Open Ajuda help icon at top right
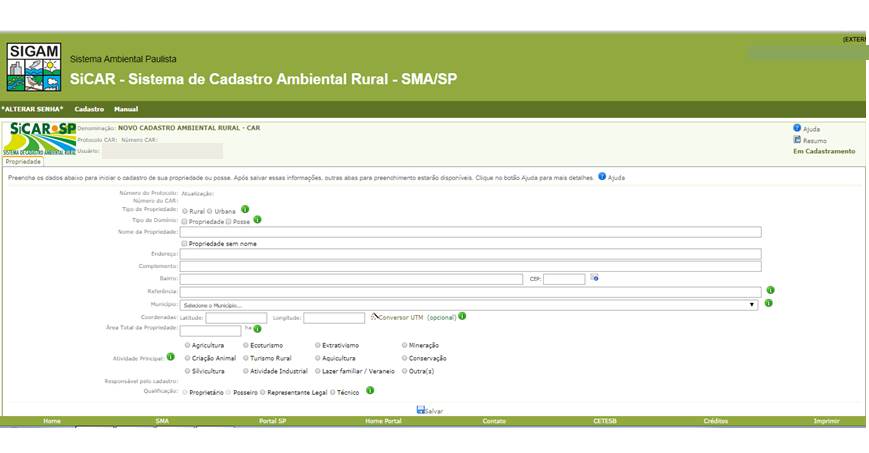Image resolution: width=869 pixels, height=453 pixels. (797, 128)
